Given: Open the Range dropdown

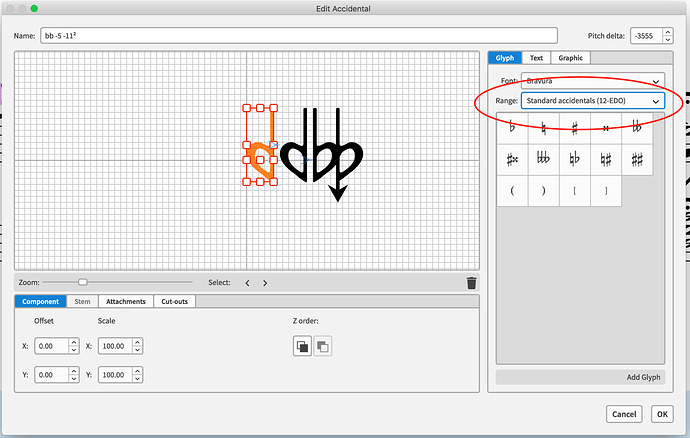Looking at the screenshot, I should point(593,101).
